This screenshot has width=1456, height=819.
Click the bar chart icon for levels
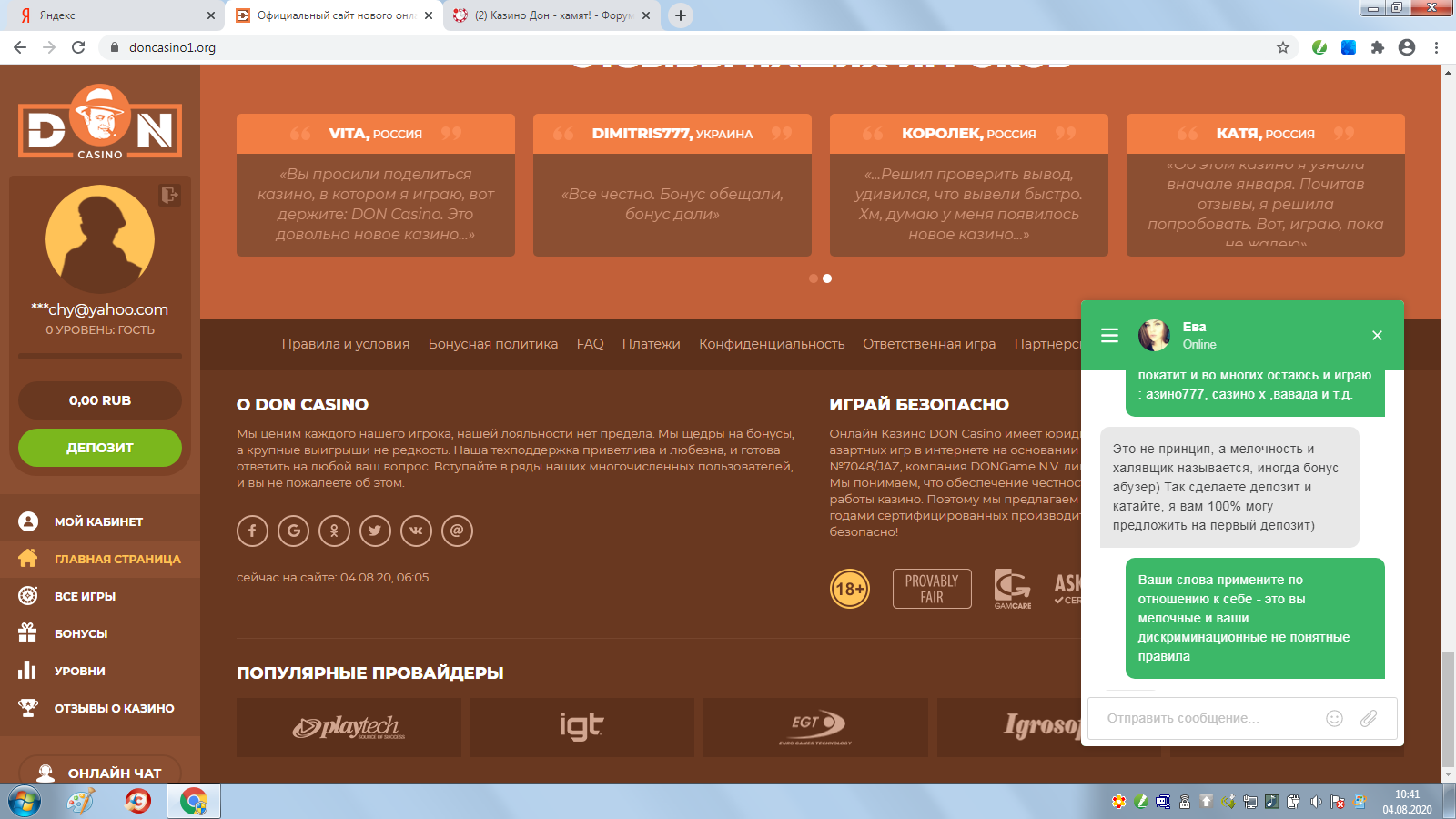27,670
